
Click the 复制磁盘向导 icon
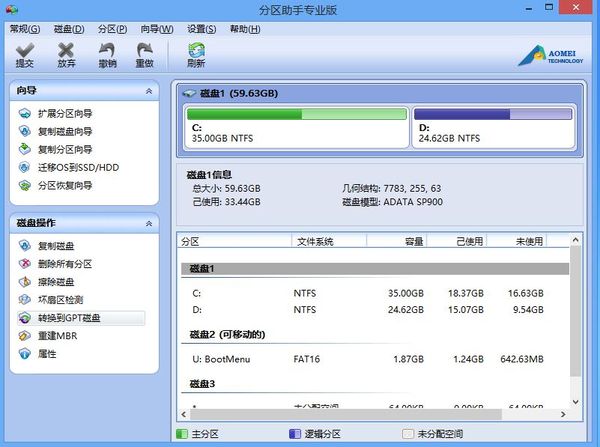coord(24,131)
